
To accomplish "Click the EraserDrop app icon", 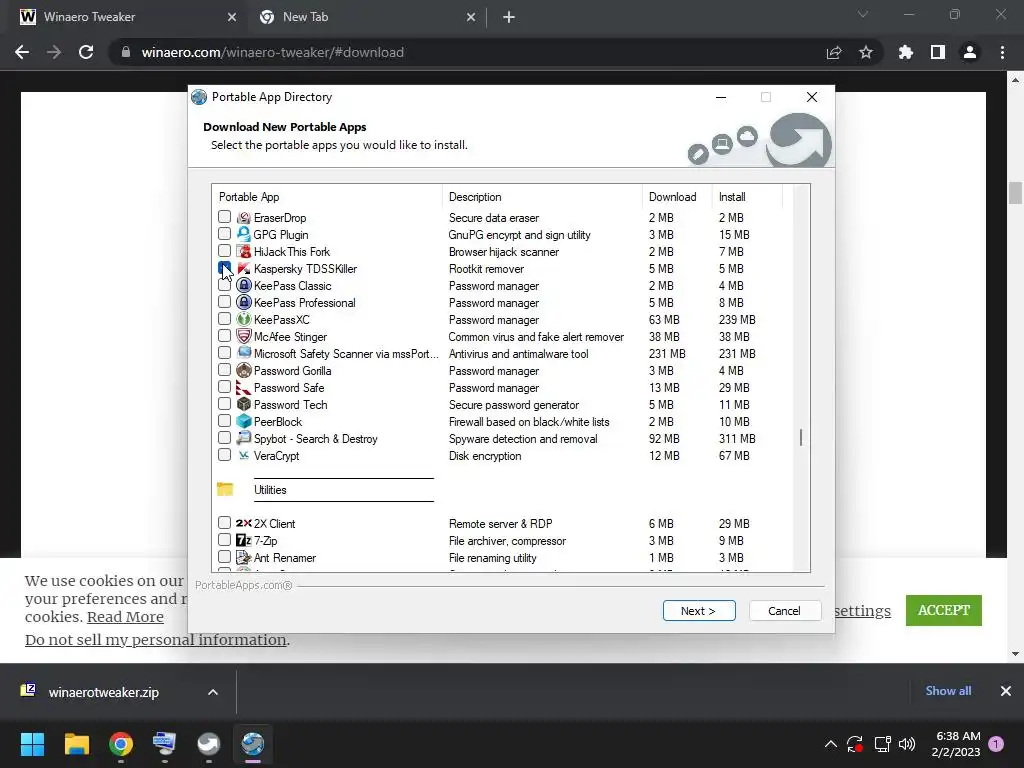I will (244, 217).
